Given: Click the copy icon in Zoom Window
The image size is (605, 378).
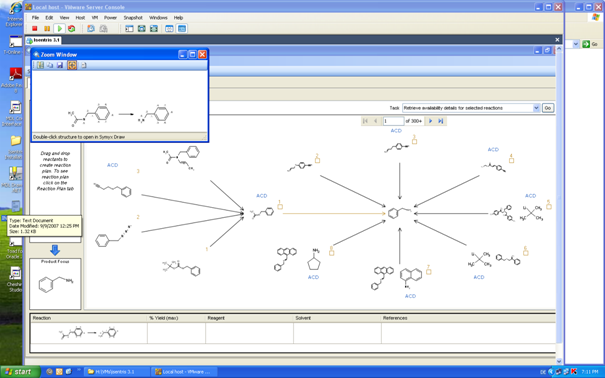Looking at the screenshot, I should (50, 65).
